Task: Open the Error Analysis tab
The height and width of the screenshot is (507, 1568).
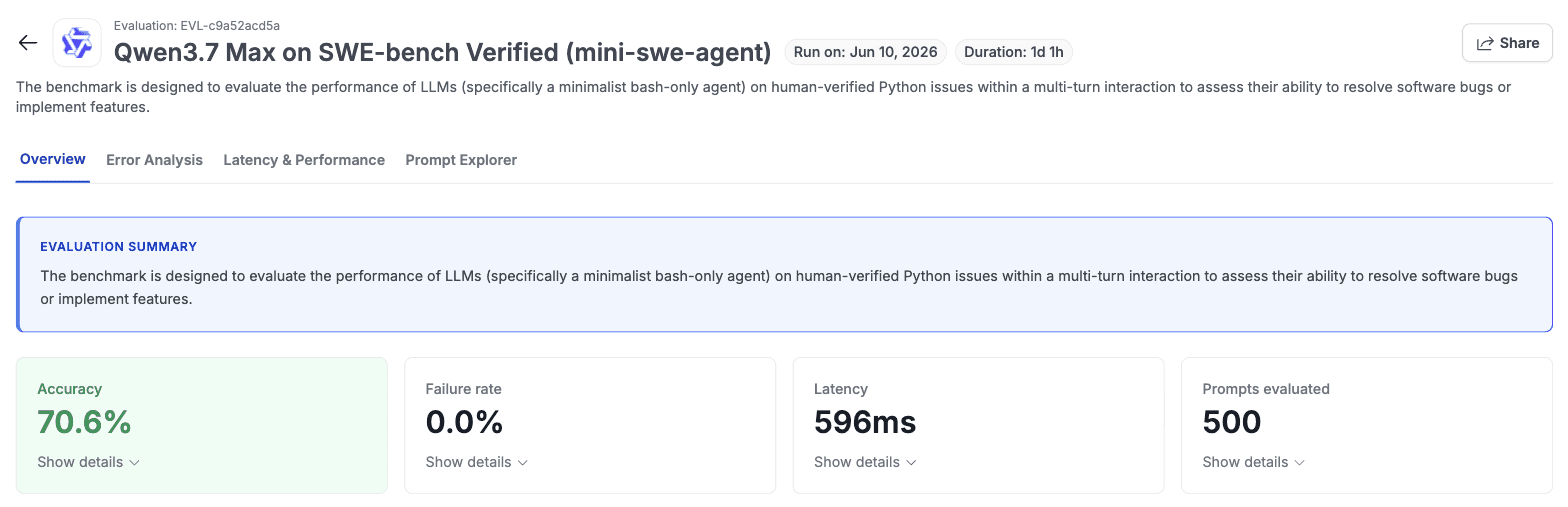Action: 154,160
